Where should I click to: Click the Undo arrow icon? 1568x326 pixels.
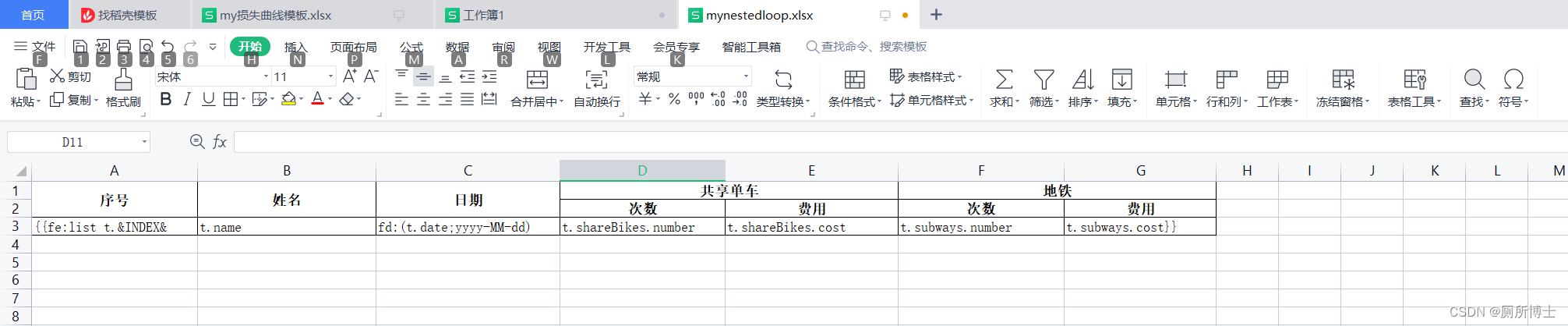point(168,46)
